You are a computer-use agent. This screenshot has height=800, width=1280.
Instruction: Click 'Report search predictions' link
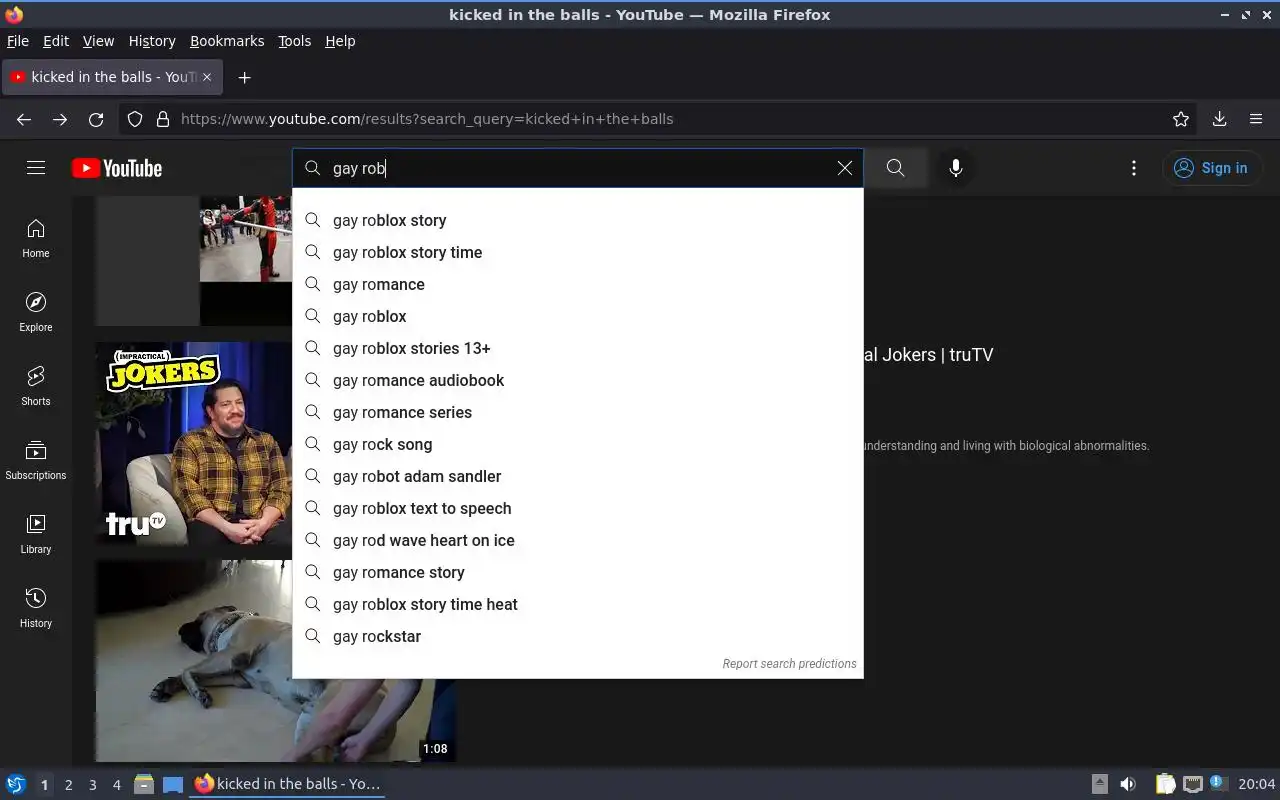click(x=789, y=663)
